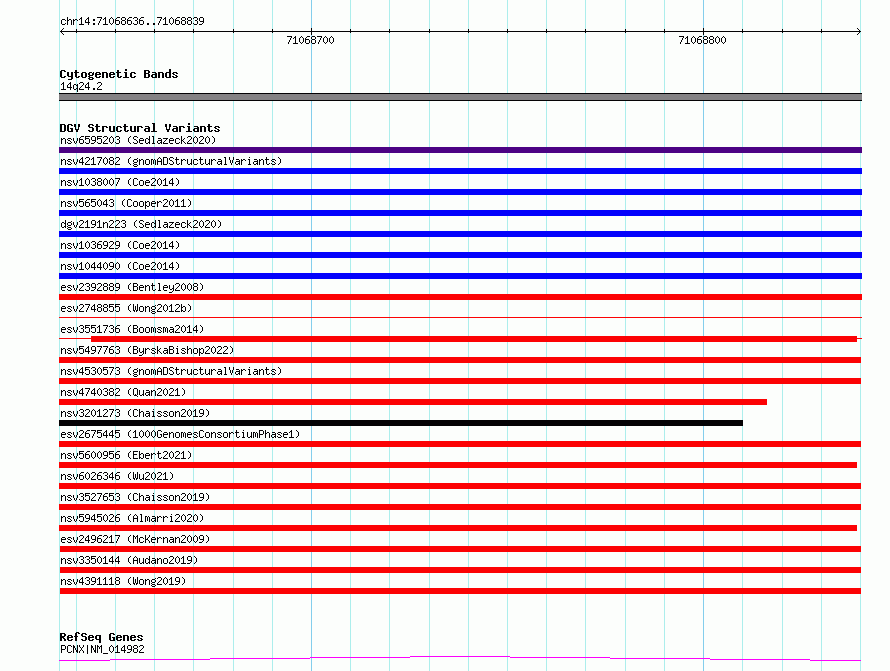Click nsv3201273 (Chaisson2019) label
890x671 pixels.
click(135, 413)
